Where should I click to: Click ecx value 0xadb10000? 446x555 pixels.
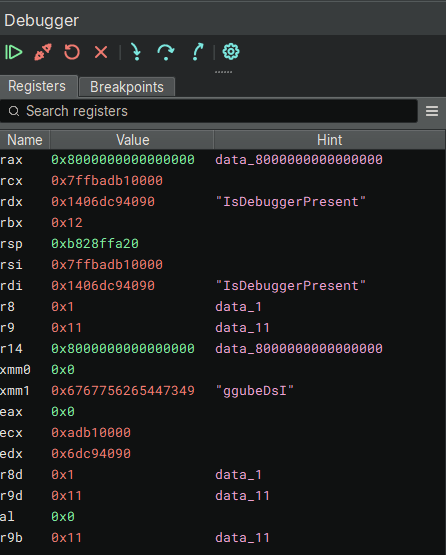[91, 433]
